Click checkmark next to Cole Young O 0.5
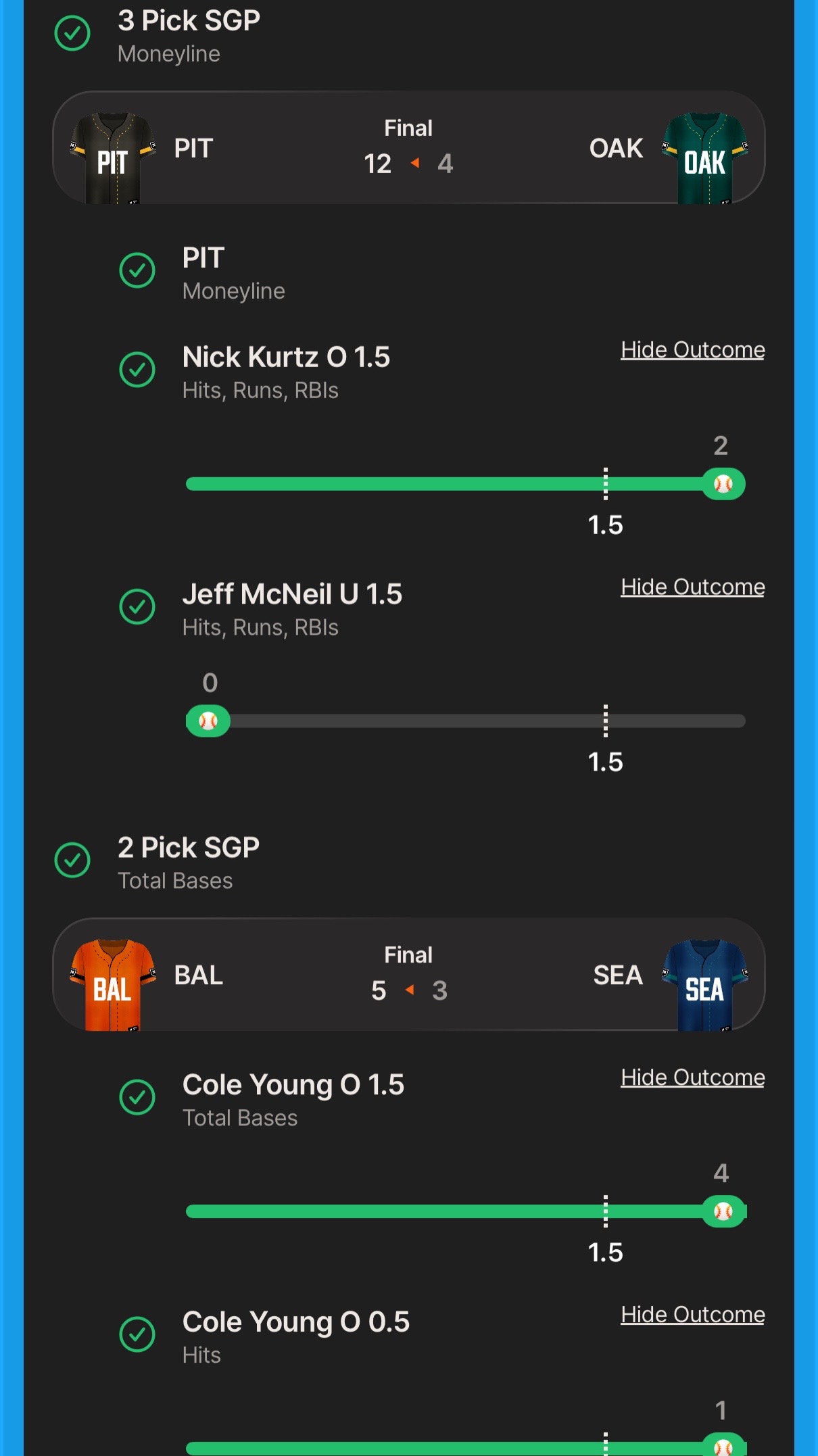The width and height of the screenshot is (818, 1456). point(137,1334)
